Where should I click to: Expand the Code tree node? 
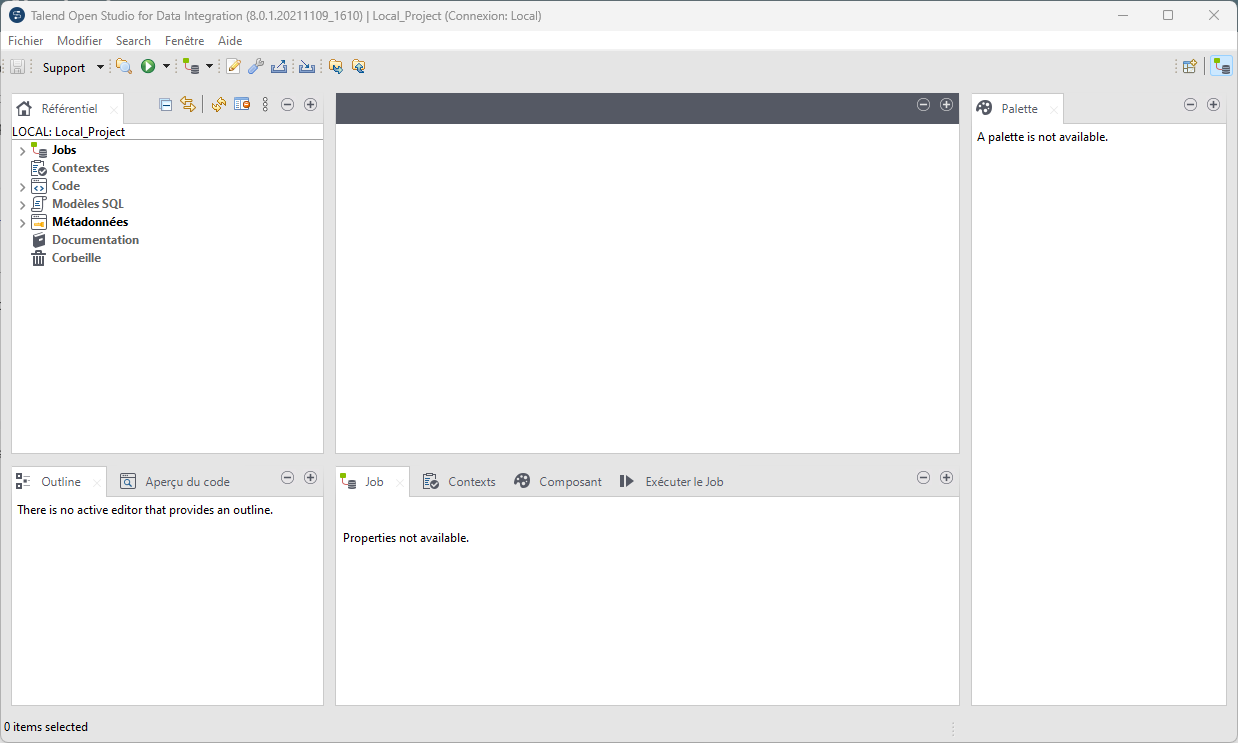pos(22,187)
